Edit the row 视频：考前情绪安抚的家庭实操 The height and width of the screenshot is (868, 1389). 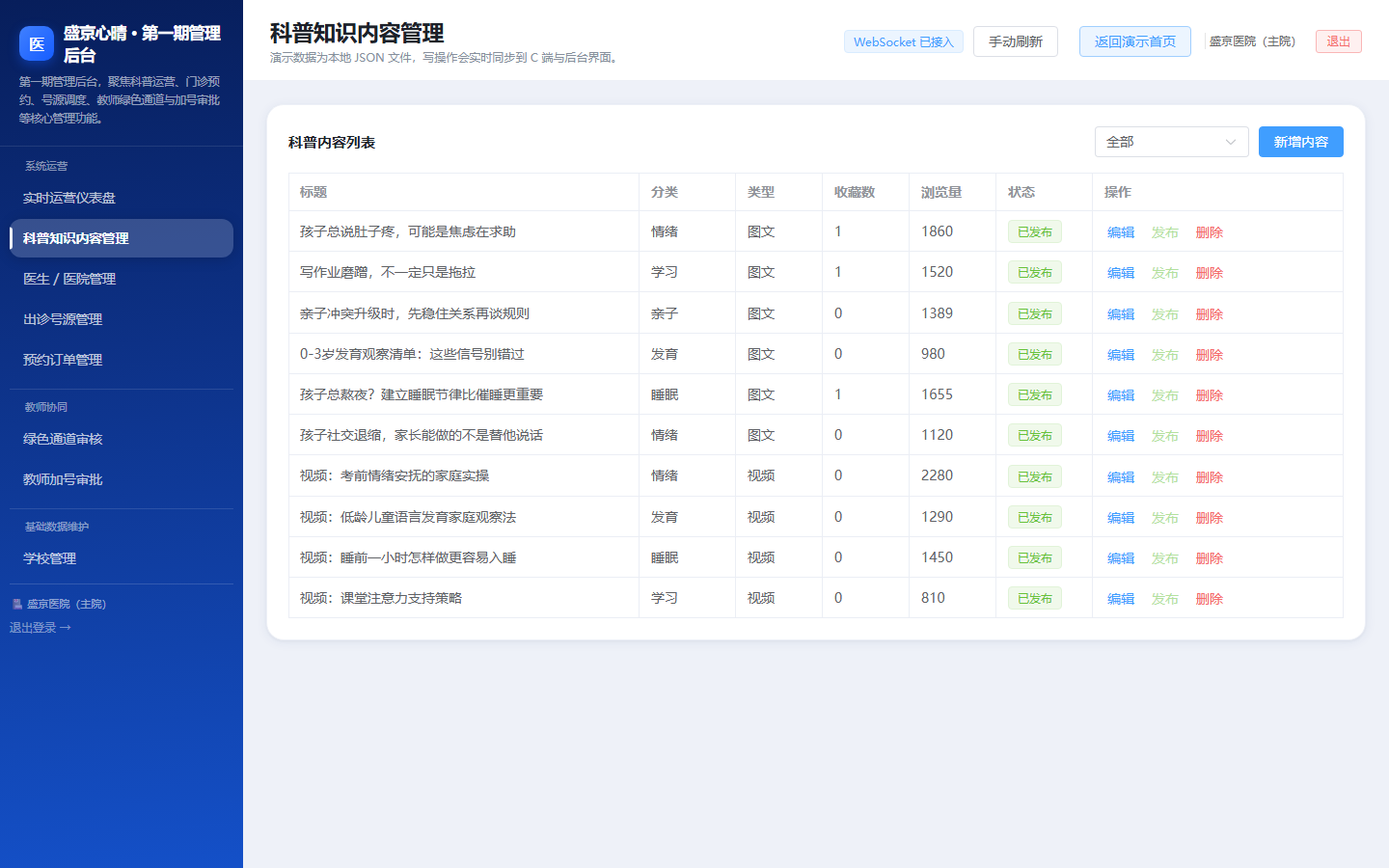[1120, 477]
